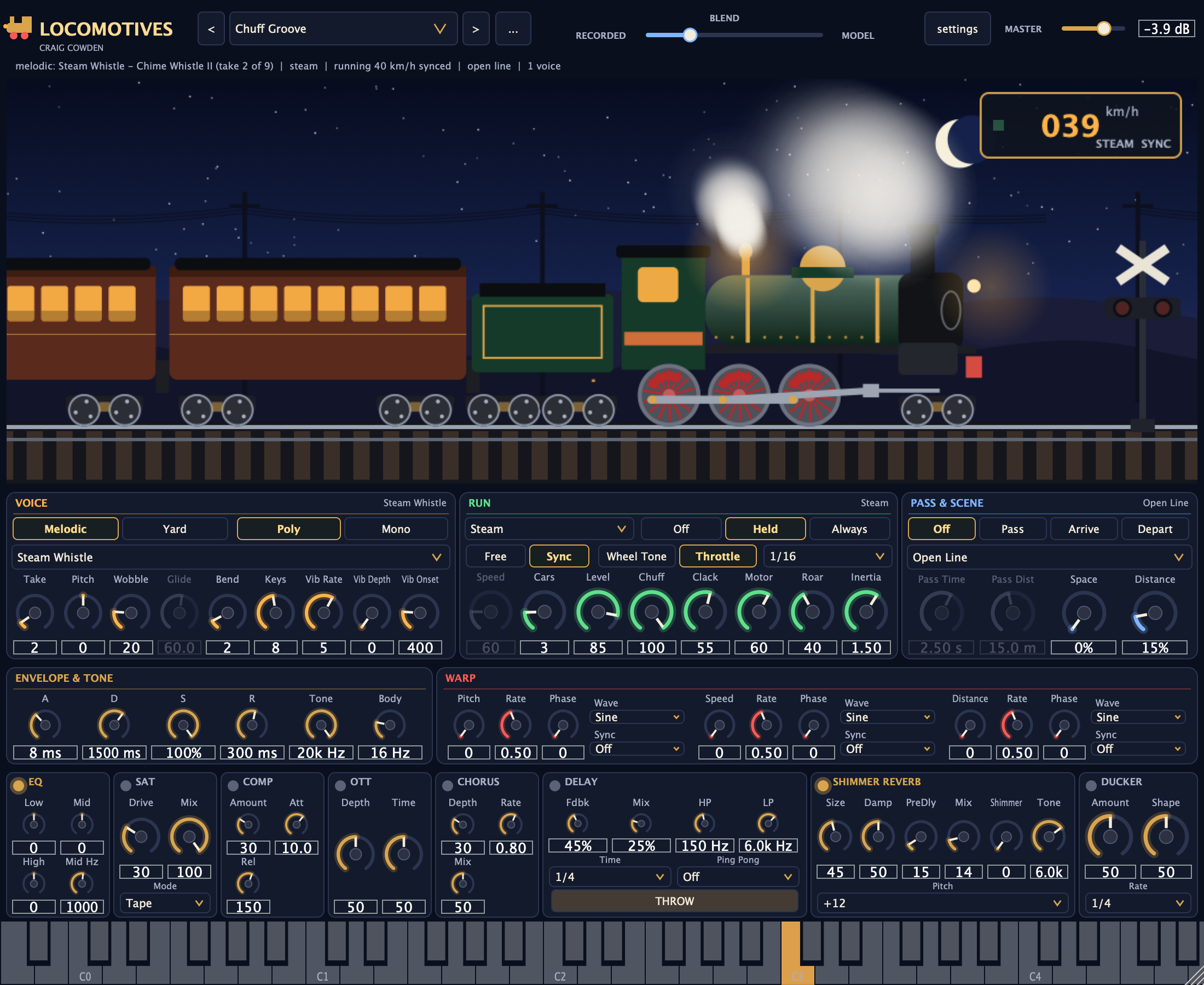This screenshot has height=985, width=1204.
Task: Click the Chuff knob in Run panel
Action: tap(651, 611)
